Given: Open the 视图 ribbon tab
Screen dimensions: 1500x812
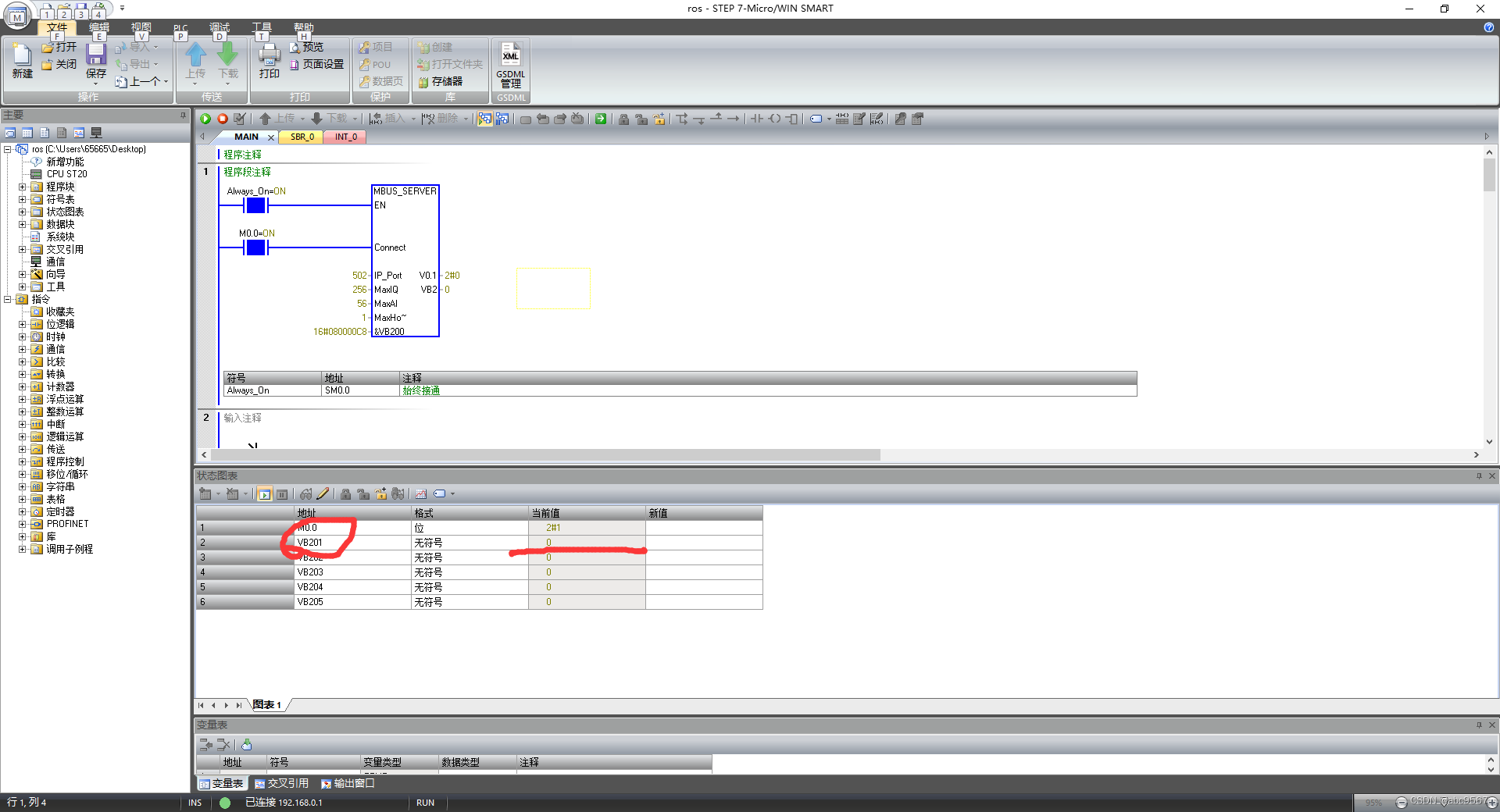Looking at the screenshot, I should click(141, 27).
